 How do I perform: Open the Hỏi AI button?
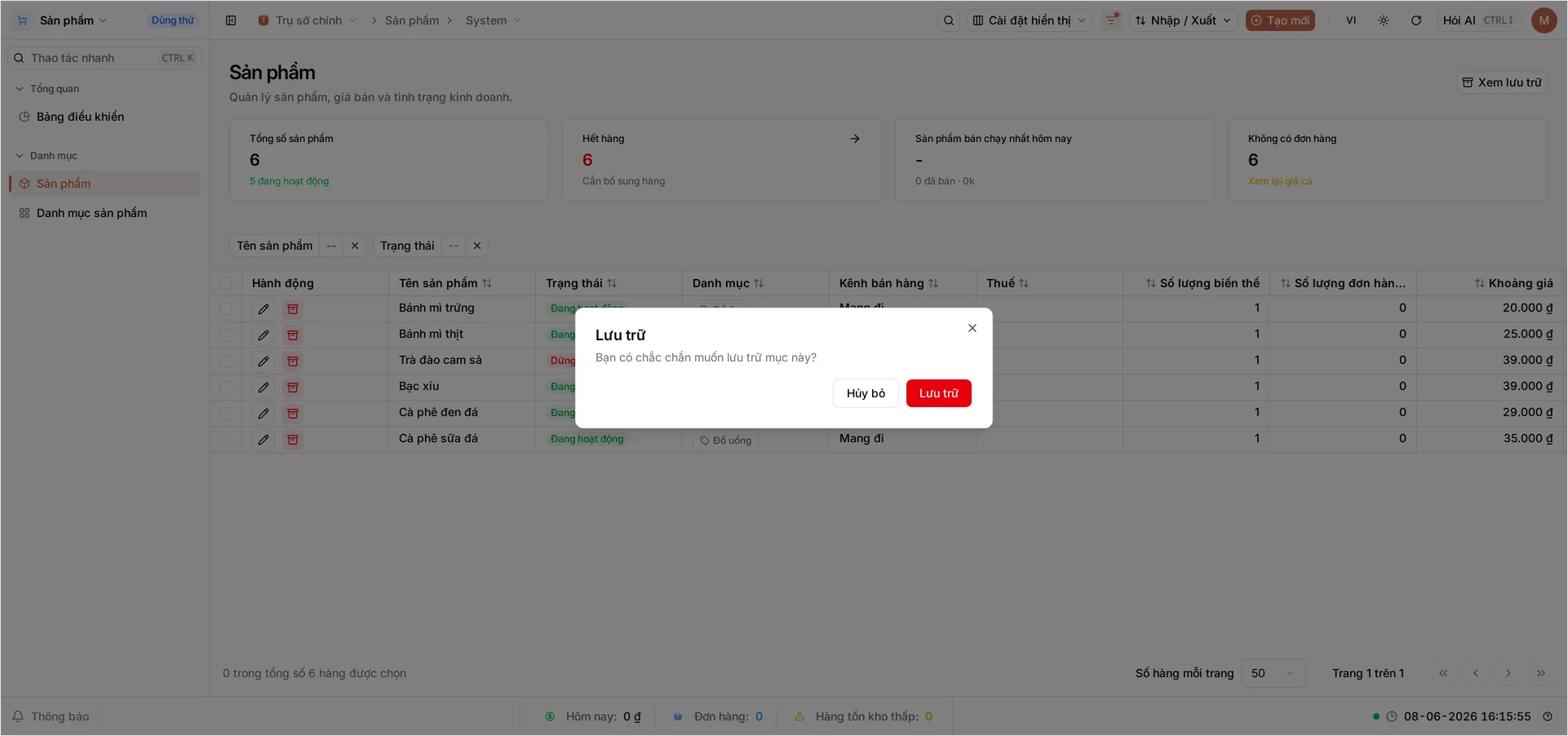click(x=1477, y=20)
